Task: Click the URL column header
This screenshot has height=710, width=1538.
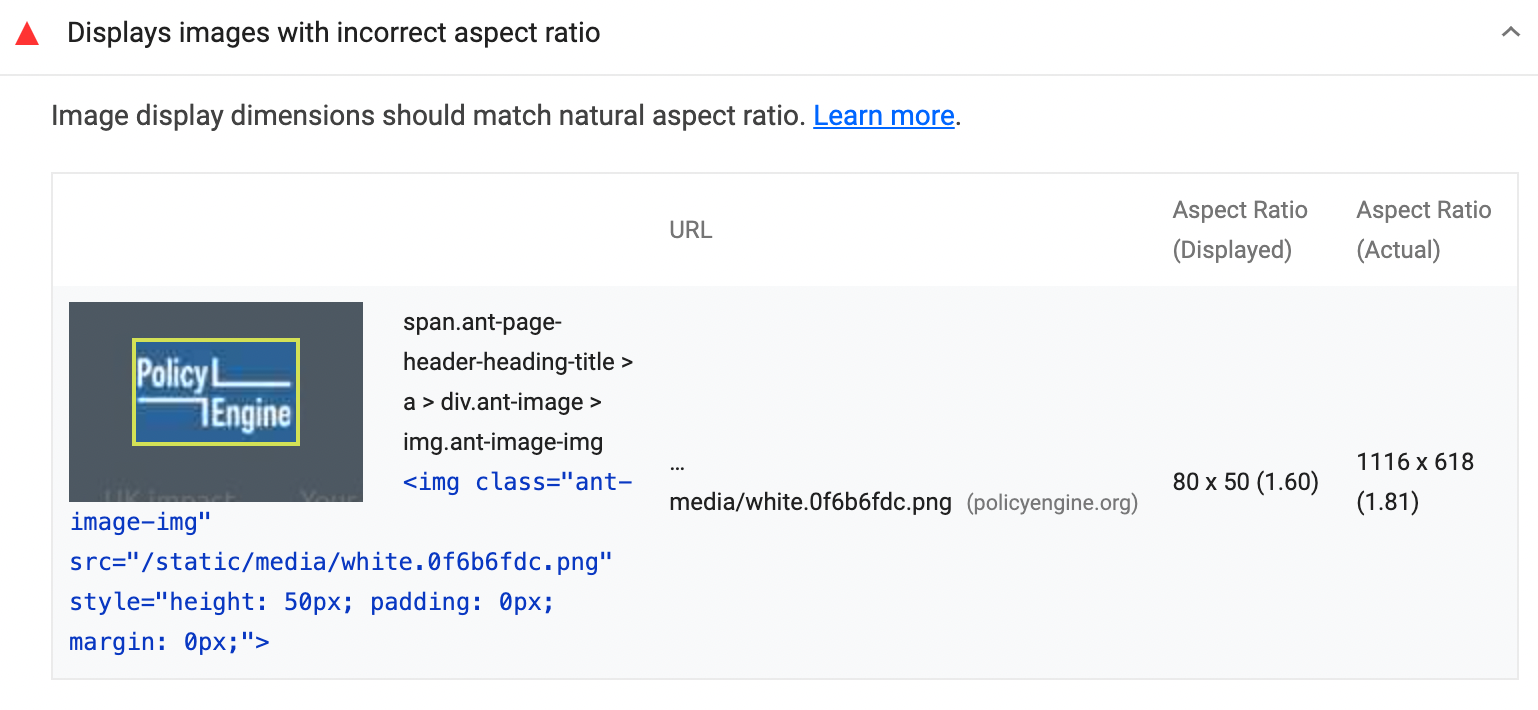Action: click(x=690, y=229)
